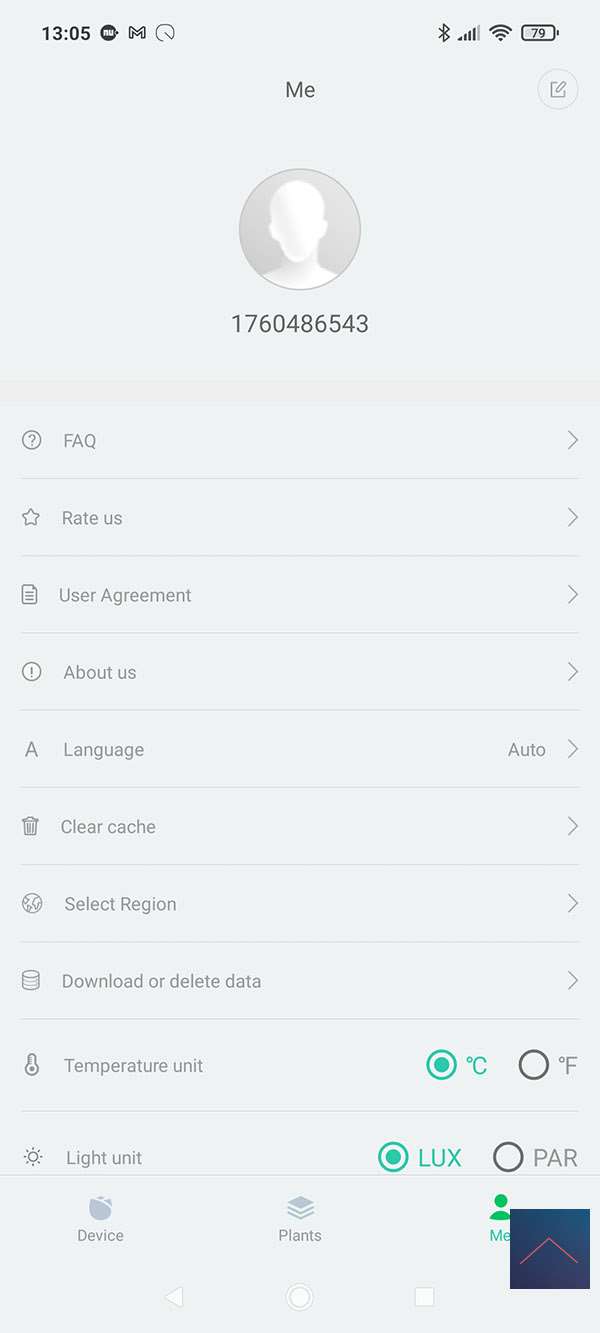This screenshot has width=600, height=1333.
Task: Switch to the Plants tab
Action: pyautogui.click(x=300, y=1218)
